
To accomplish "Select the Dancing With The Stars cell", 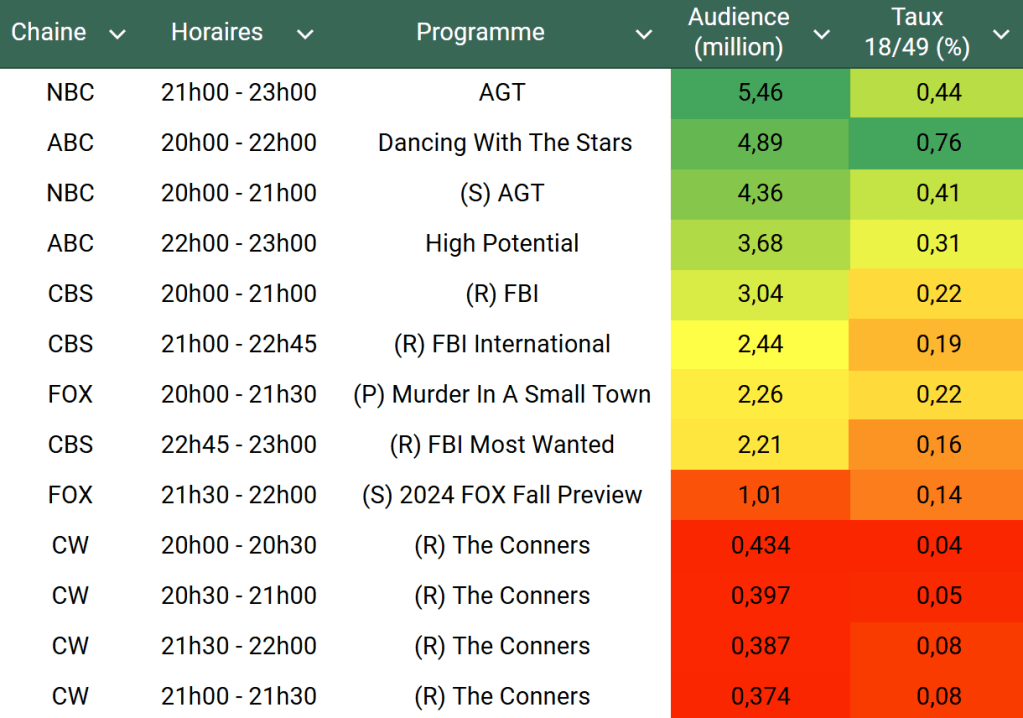I will 504,143.
